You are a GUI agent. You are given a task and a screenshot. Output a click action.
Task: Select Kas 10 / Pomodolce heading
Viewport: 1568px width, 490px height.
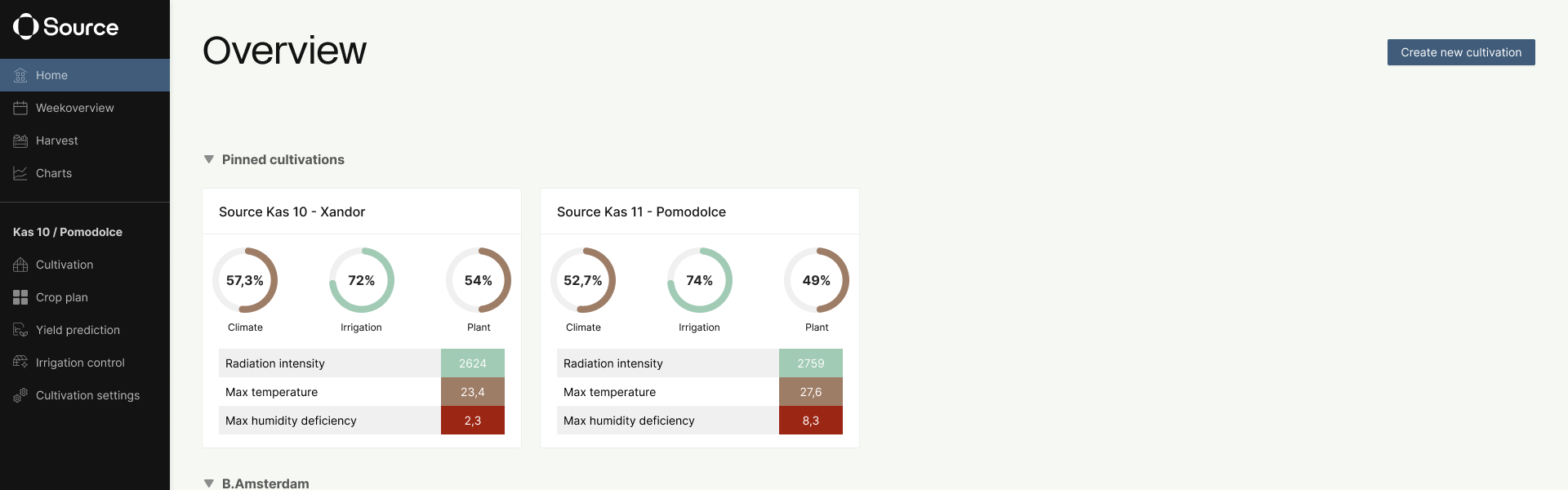click(x=68, y=232)
